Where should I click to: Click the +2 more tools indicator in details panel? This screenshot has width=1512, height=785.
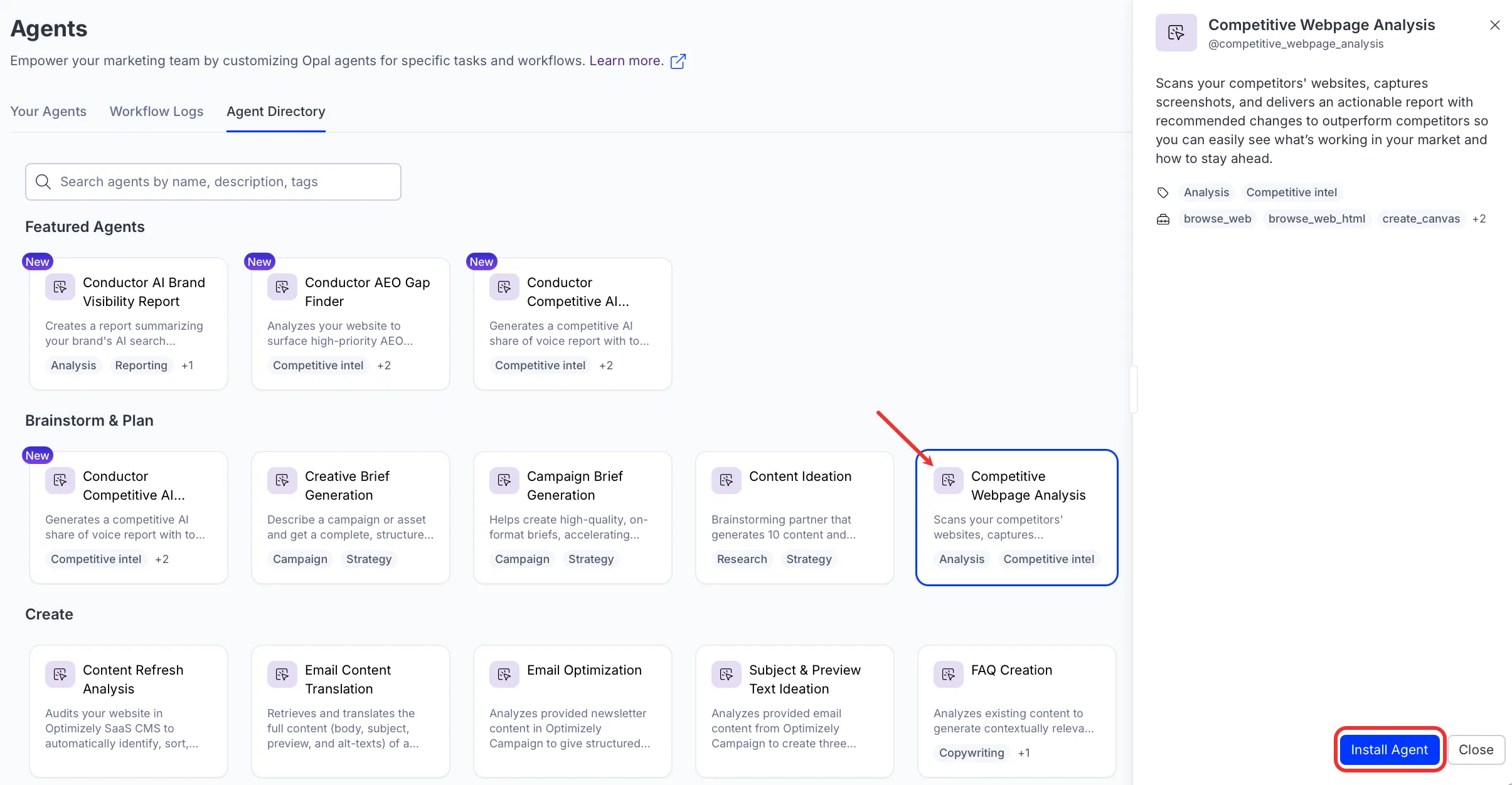(x=1479, y=219)
